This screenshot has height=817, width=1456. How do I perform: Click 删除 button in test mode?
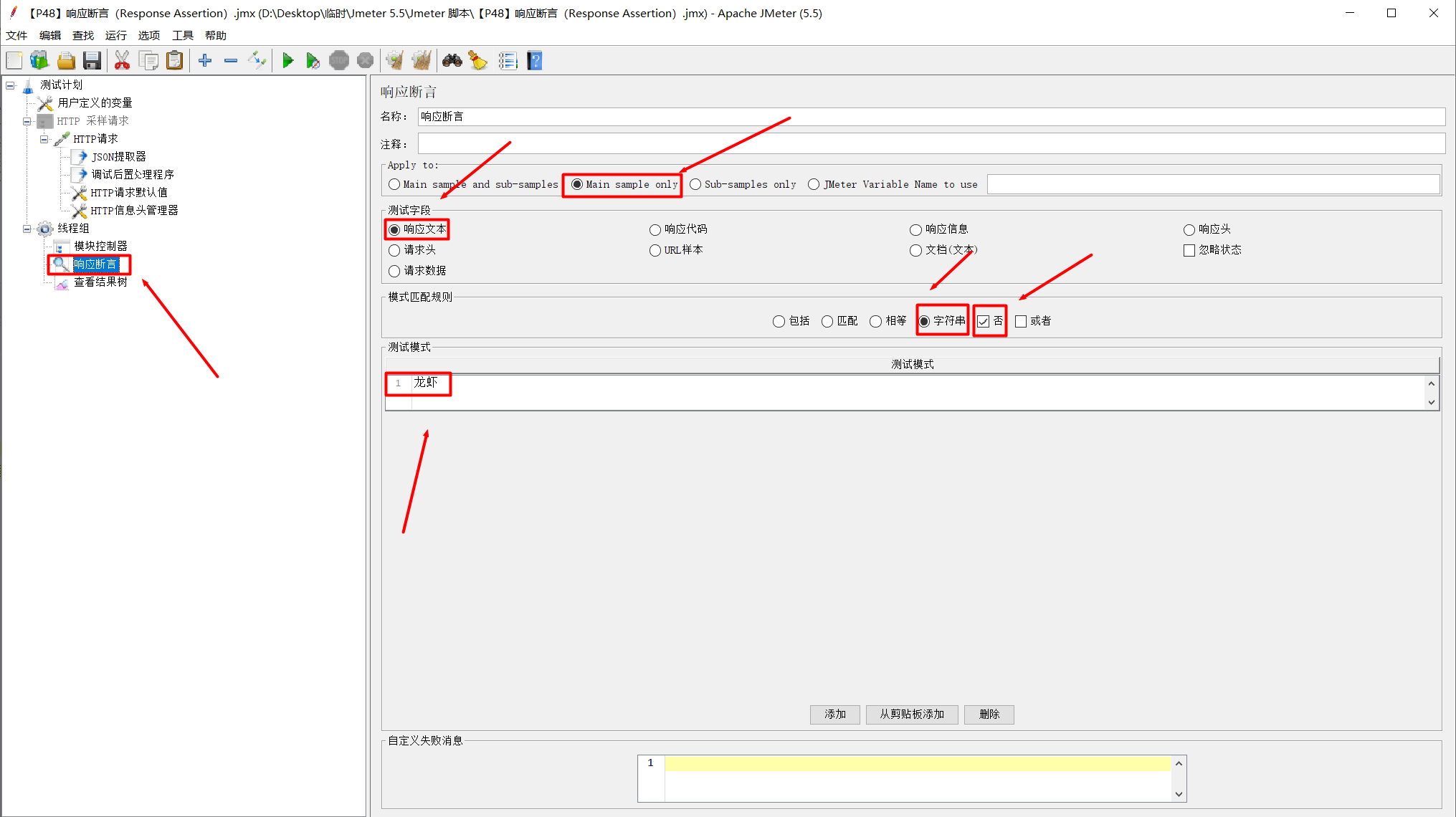pos(990,714)
